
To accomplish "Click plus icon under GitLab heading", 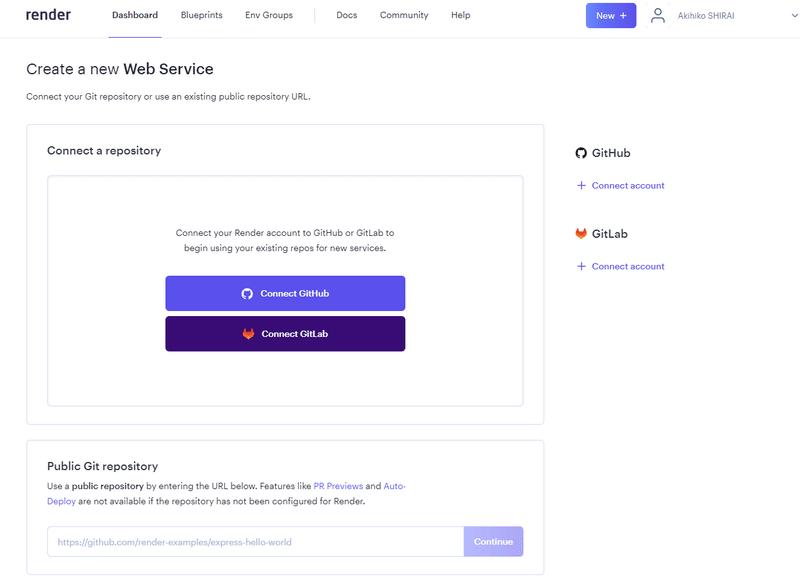I will point(581,266).
